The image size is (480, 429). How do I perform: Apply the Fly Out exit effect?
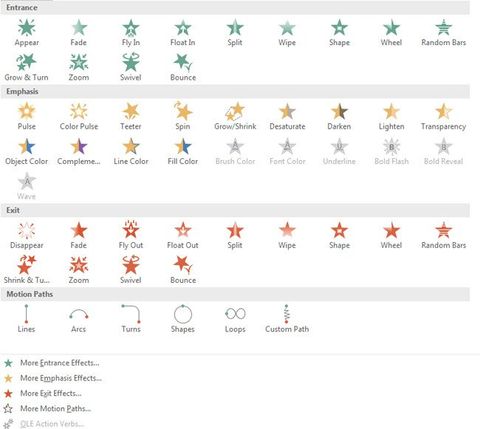tap(131, 236)
